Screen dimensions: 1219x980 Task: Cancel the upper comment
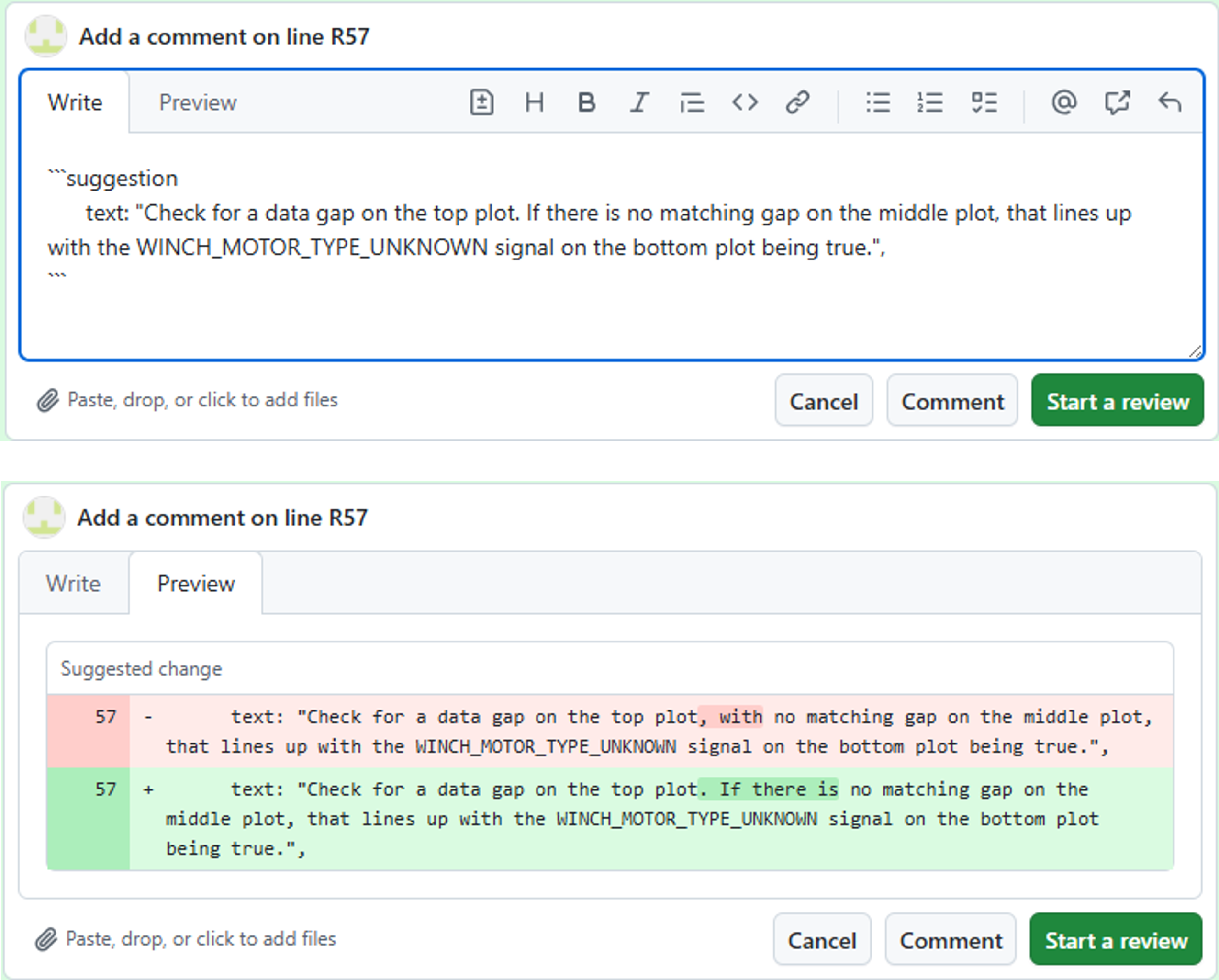pyautogui.click(x=824, y=400)
